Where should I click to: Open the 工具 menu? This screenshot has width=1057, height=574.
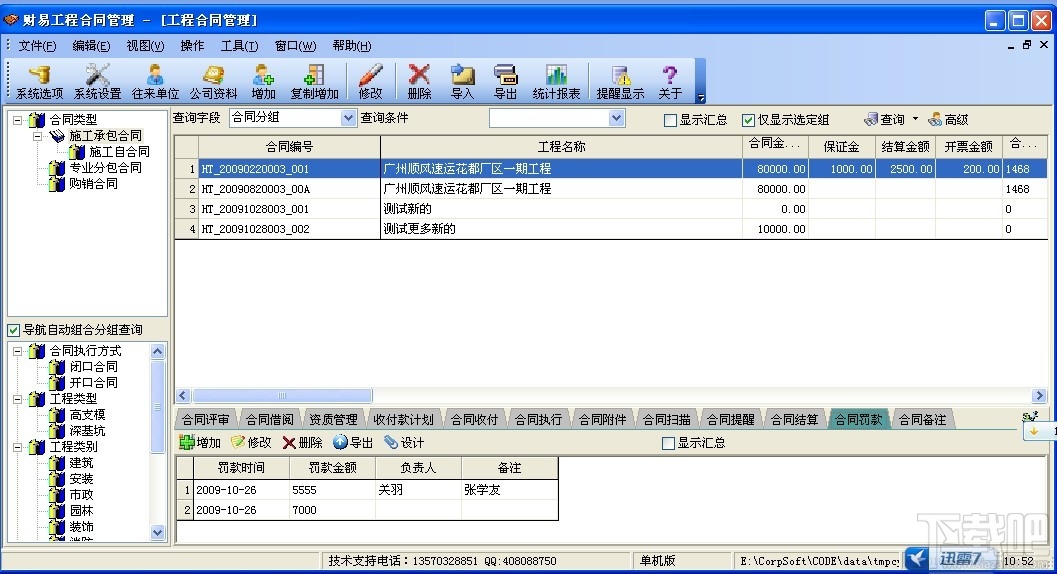[239, 46]
